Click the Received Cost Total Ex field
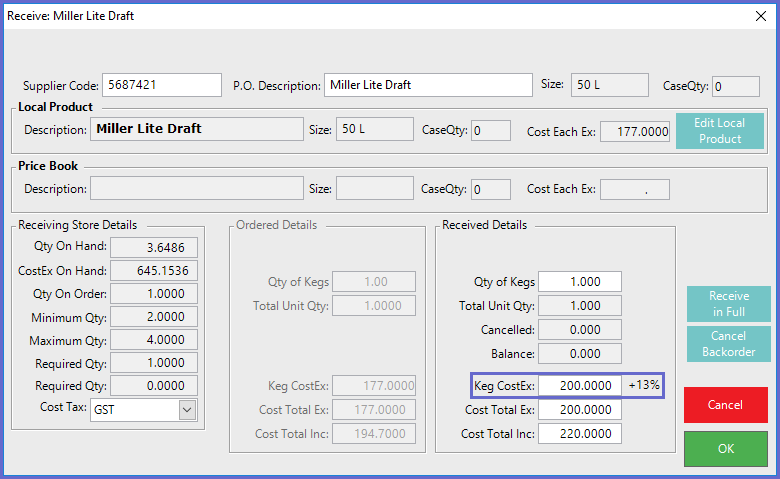This screenshot has width=780, height=479. pos(580,410)
